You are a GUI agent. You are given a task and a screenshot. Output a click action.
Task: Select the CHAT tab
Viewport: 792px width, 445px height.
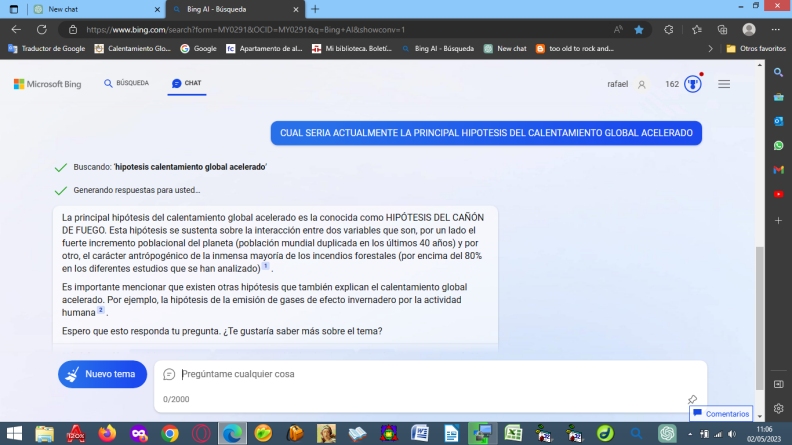point(186,83)
